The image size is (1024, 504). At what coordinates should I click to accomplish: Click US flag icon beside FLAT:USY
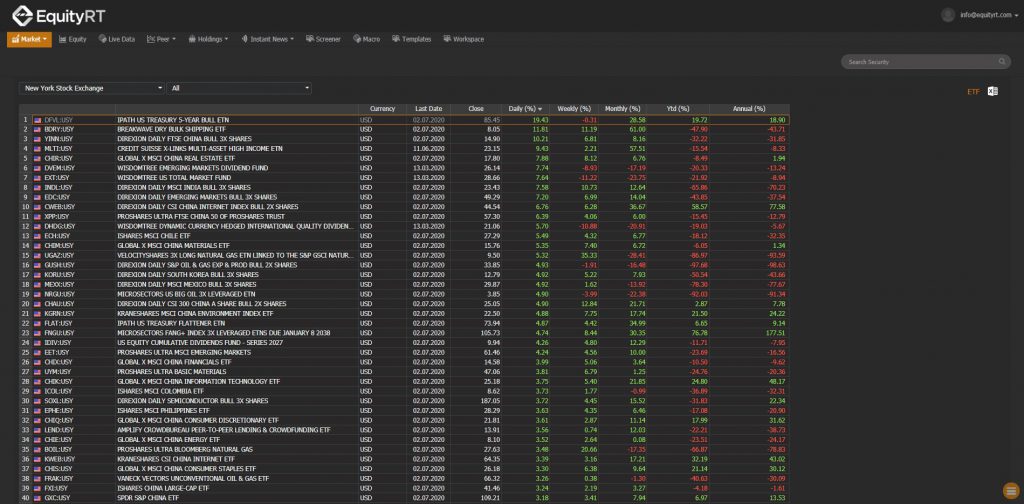(37, 323)
